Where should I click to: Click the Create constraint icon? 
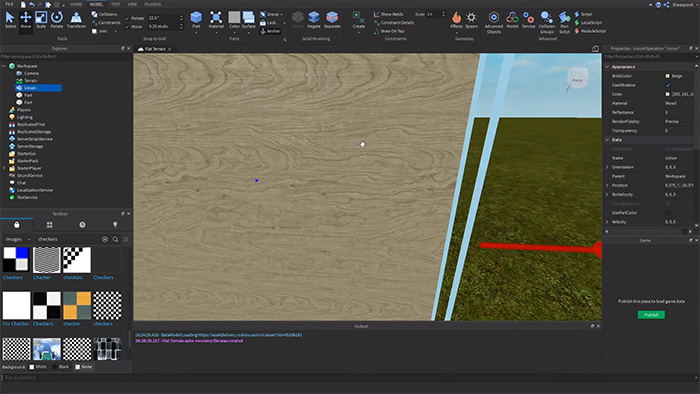358,17
